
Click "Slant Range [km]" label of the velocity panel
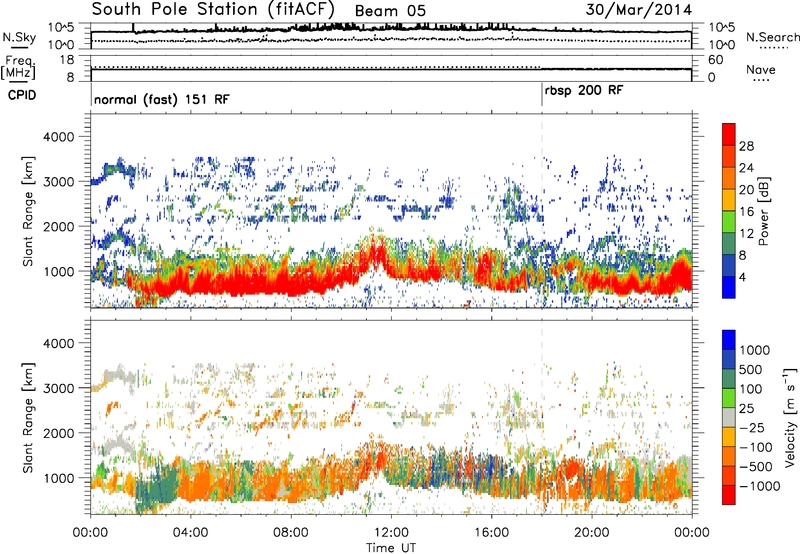point(28,418)
